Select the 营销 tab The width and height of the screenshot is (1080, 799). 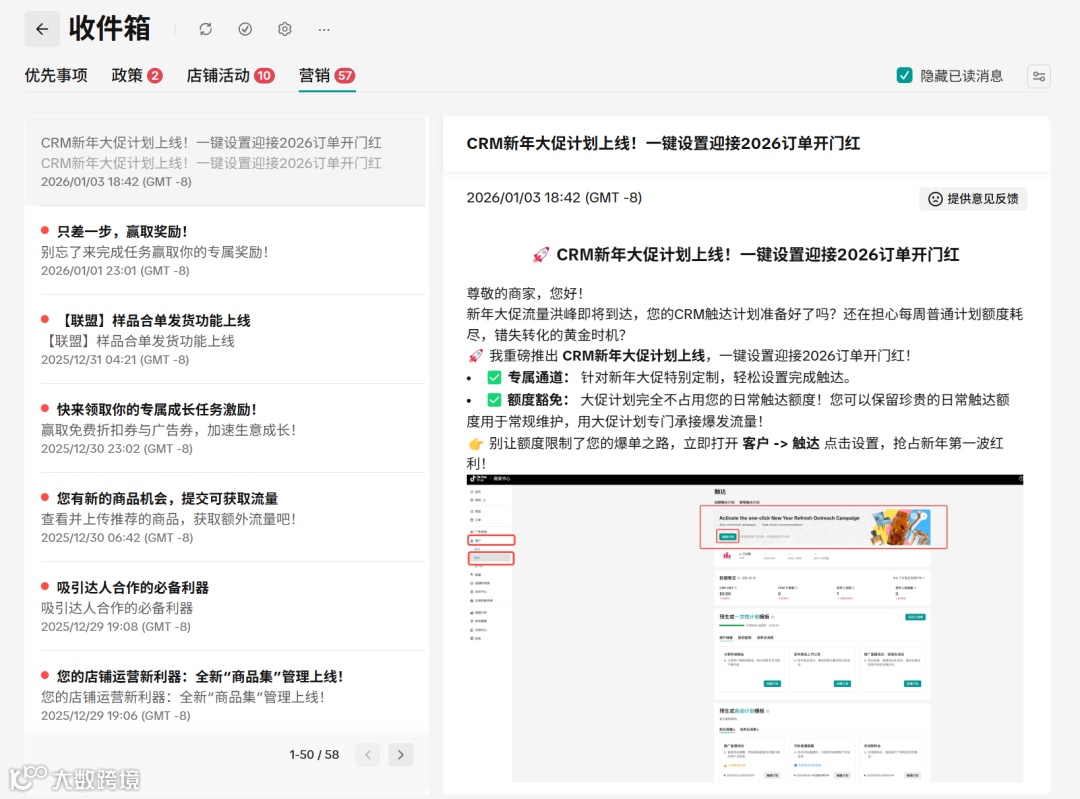(326, 75)
